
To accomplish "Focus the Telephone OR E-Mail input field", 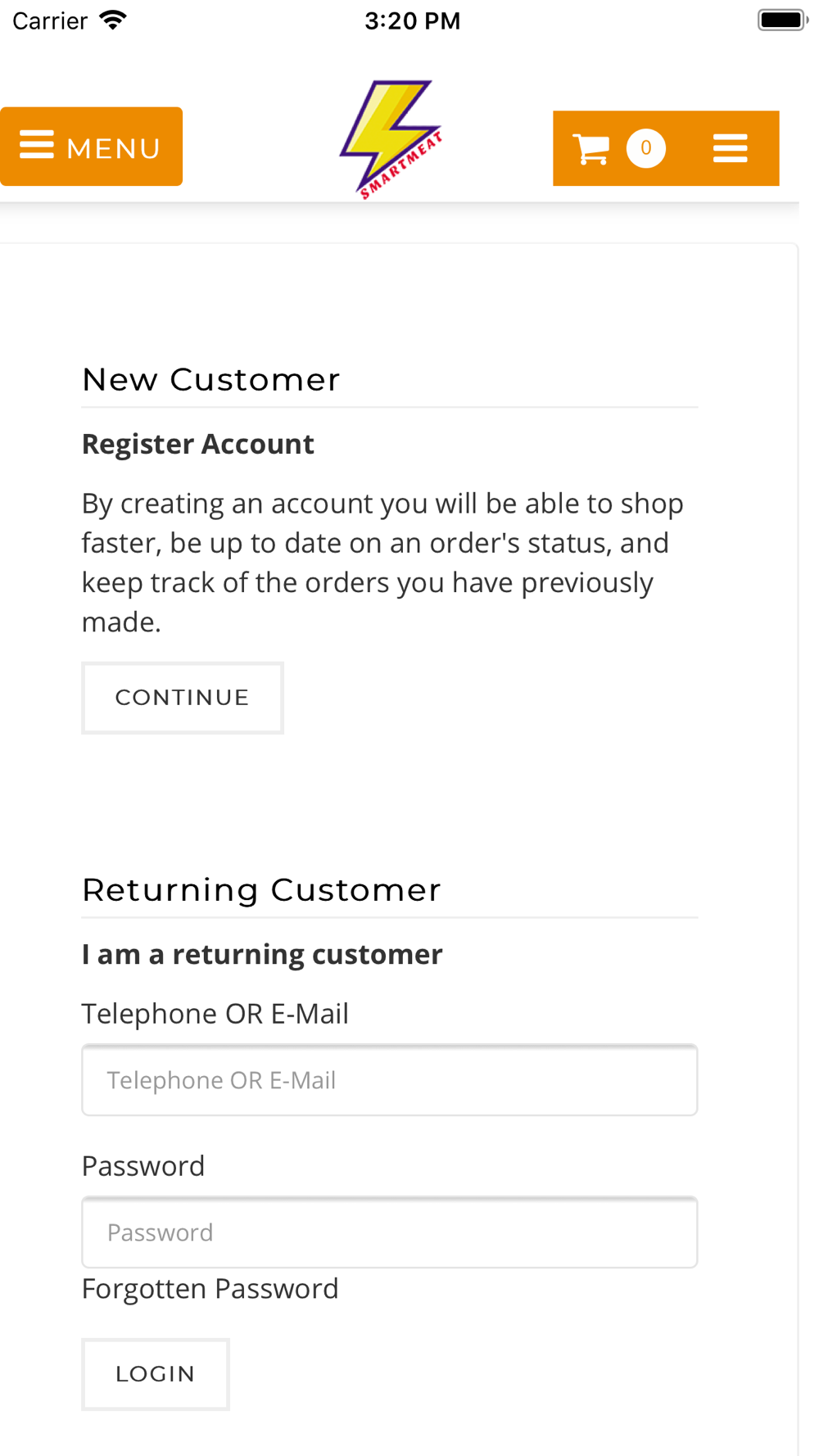I will tap(390, 1080).
